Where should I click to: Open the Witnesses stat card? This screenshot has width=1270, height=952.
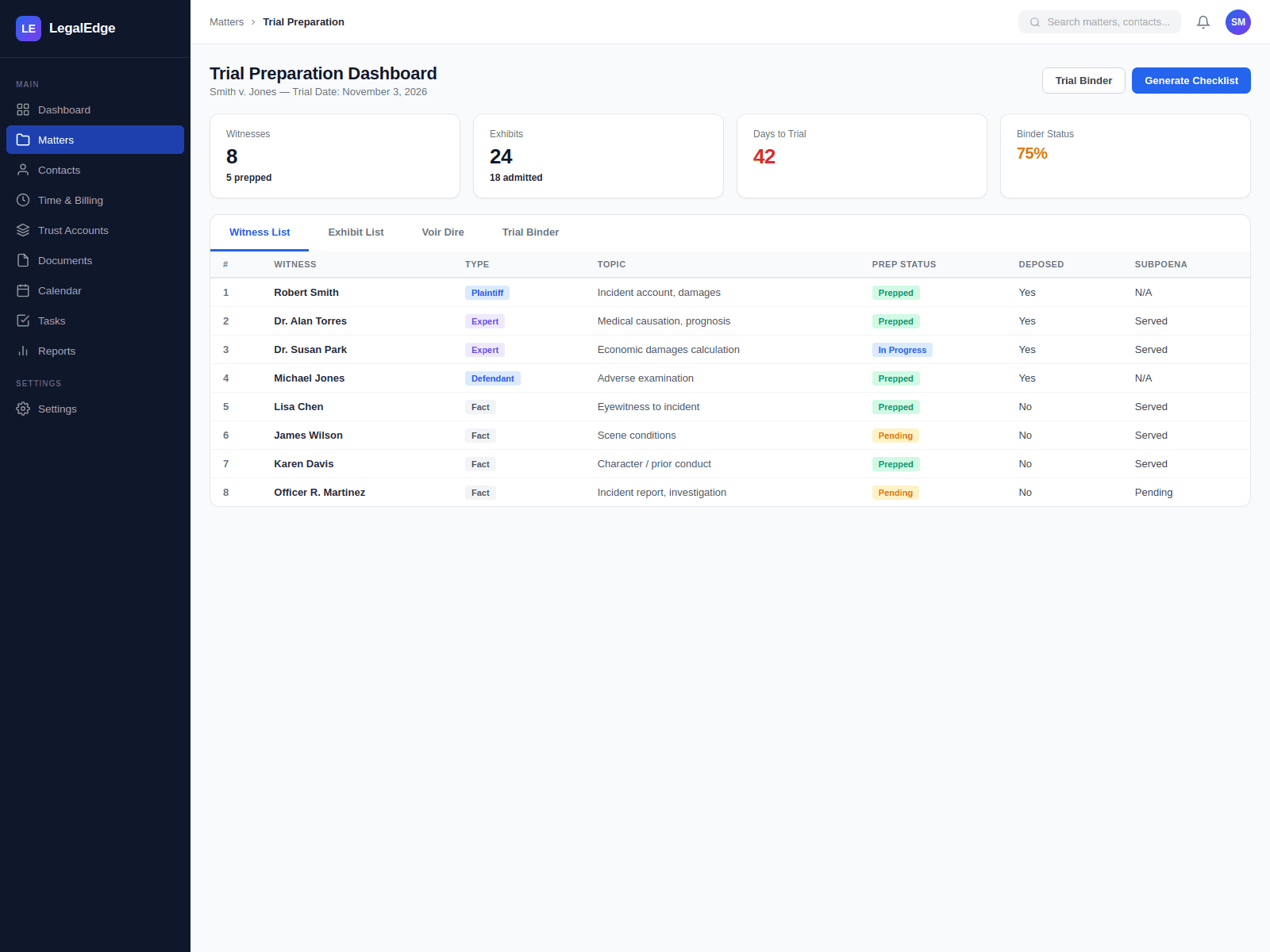335,156
